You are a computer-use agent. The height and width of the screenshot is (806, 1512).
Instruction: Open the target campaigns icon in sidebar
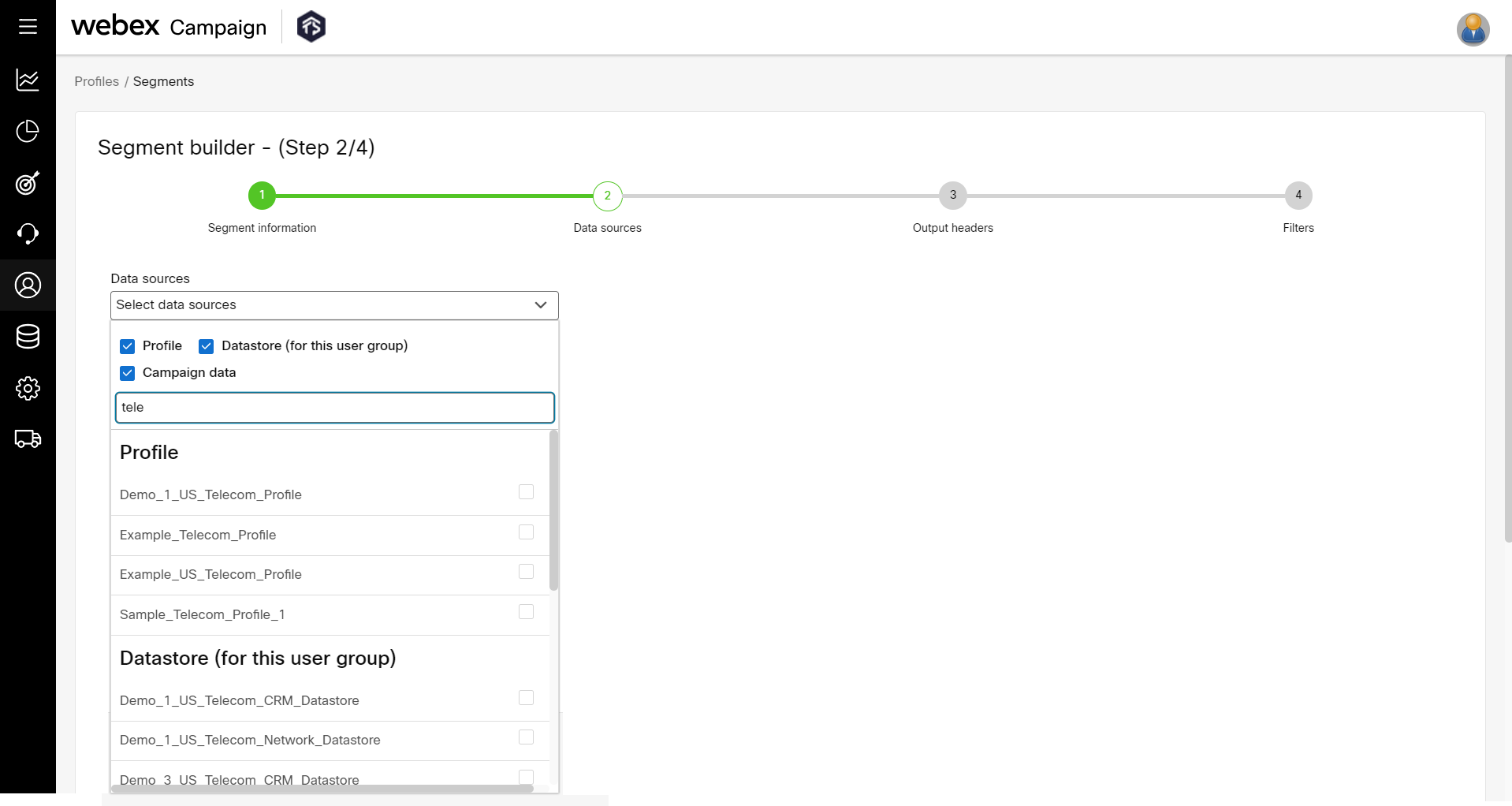pyautogui.click(x=28, y=184)
